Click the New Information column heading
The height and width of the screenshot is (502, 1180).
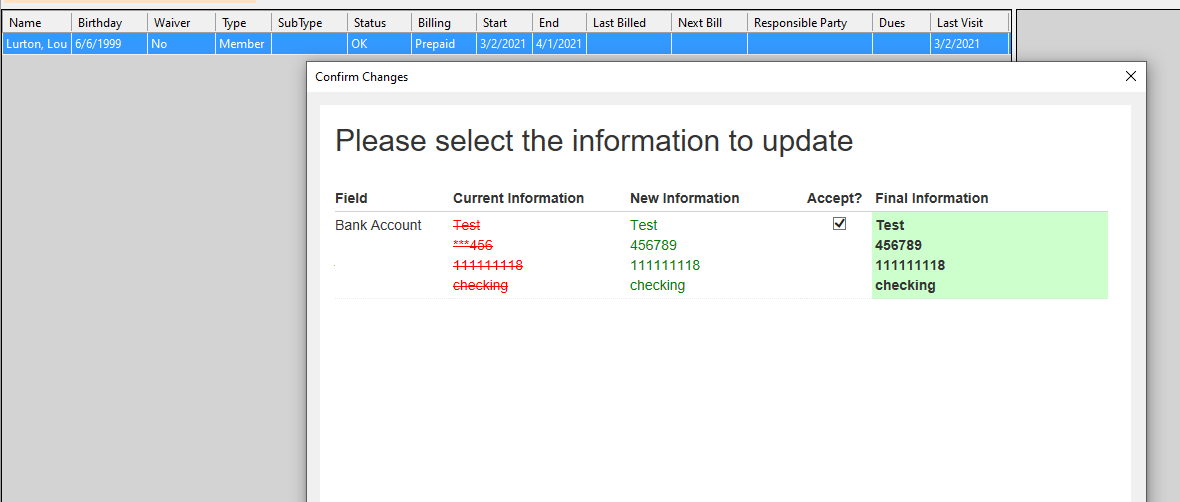coord(685,198)
